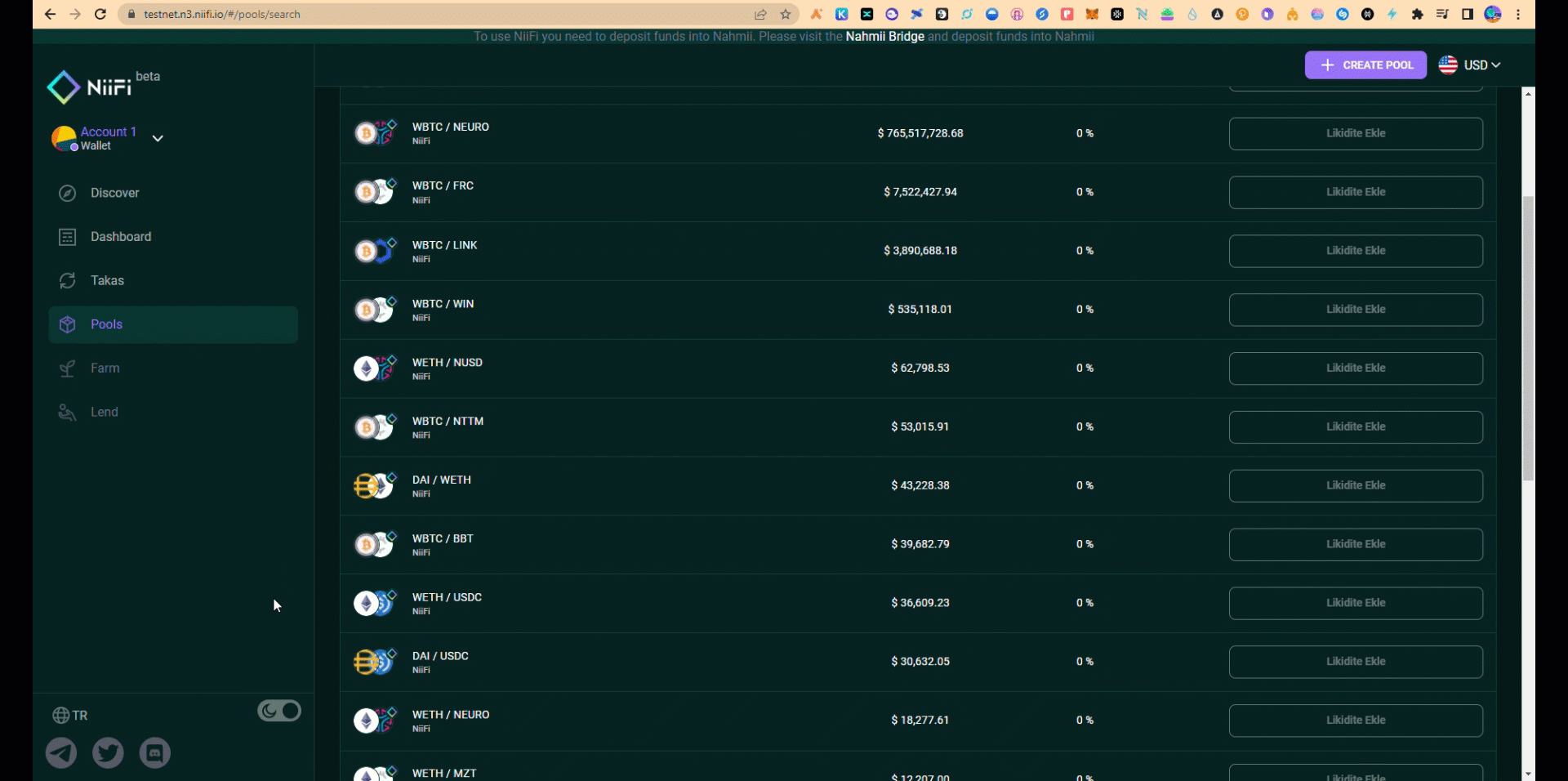The image size is (1568, 781).
Task: Click the DAI / WETH token pair icon
Action: tap(375, 485)
